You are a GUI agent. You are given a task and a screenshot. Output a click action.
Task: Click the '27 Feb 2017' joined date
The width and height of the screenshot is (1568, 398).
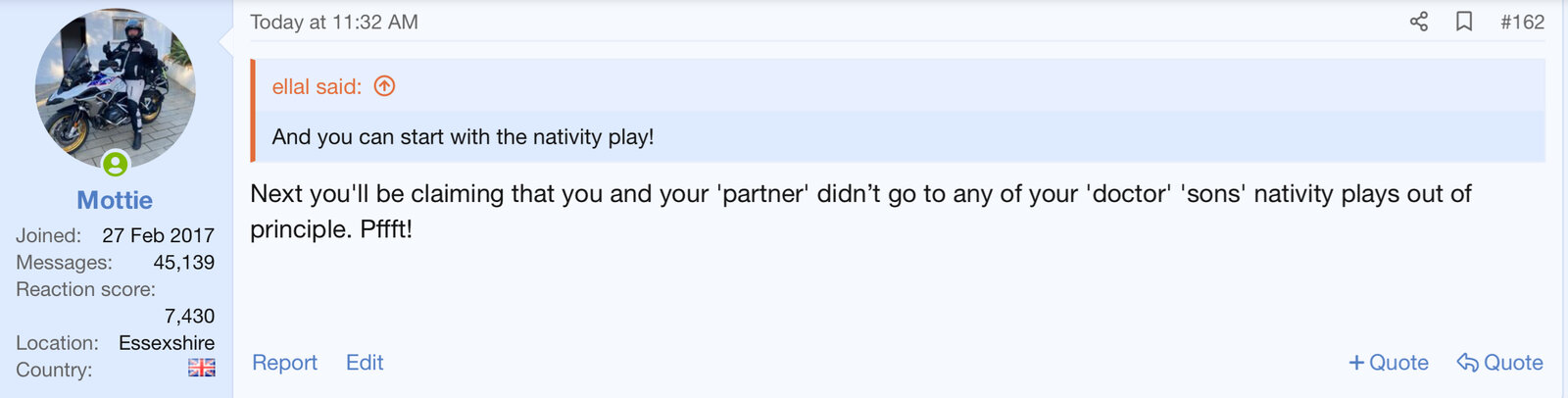coord(158,235)
